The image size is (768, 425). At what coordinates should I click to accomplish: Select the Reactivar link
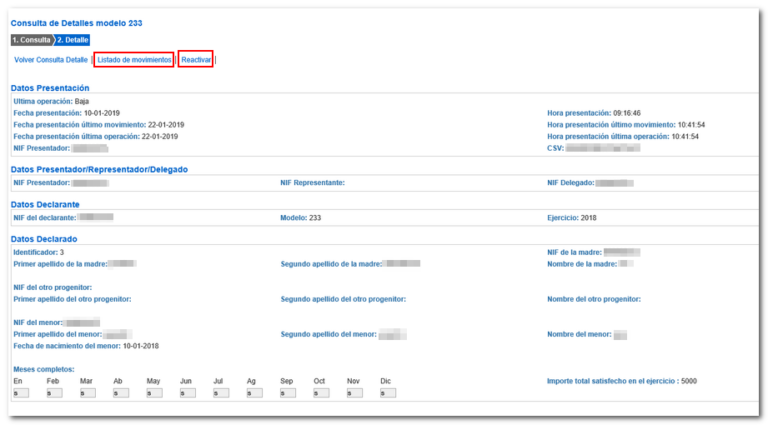click(196, 60)
